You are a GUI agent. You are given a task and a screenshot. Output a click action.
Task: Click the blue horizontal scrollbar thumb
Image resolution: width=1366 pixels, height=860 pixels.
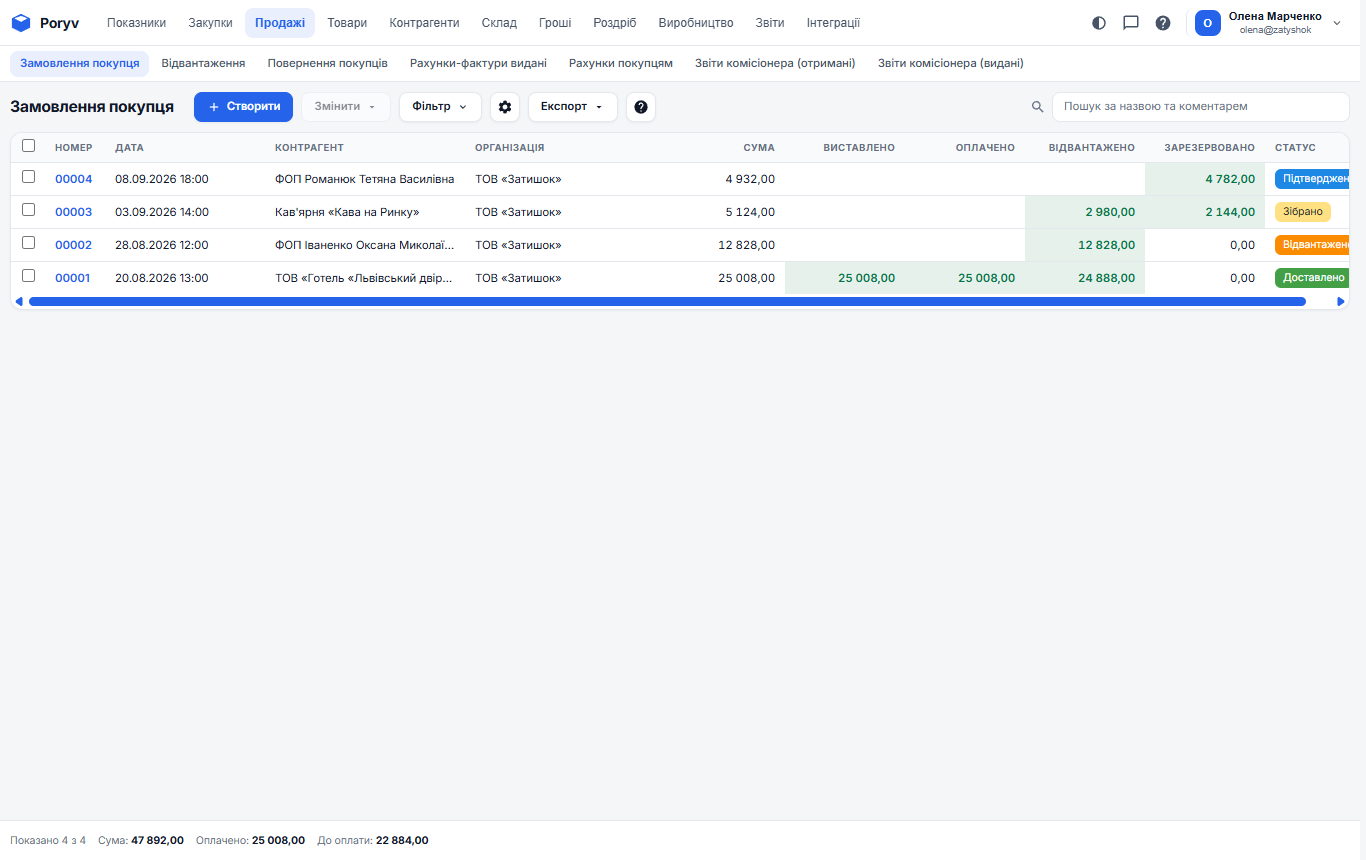click(x=667, y=301)
